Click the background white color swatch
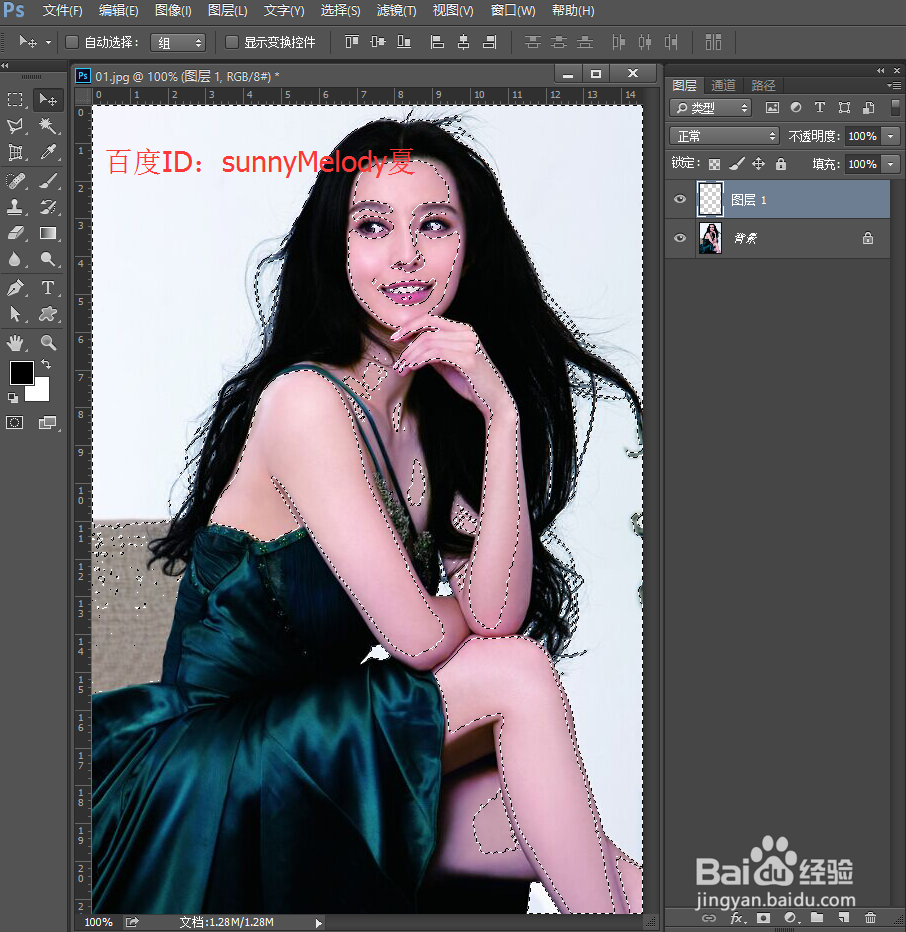 (40, 392)
